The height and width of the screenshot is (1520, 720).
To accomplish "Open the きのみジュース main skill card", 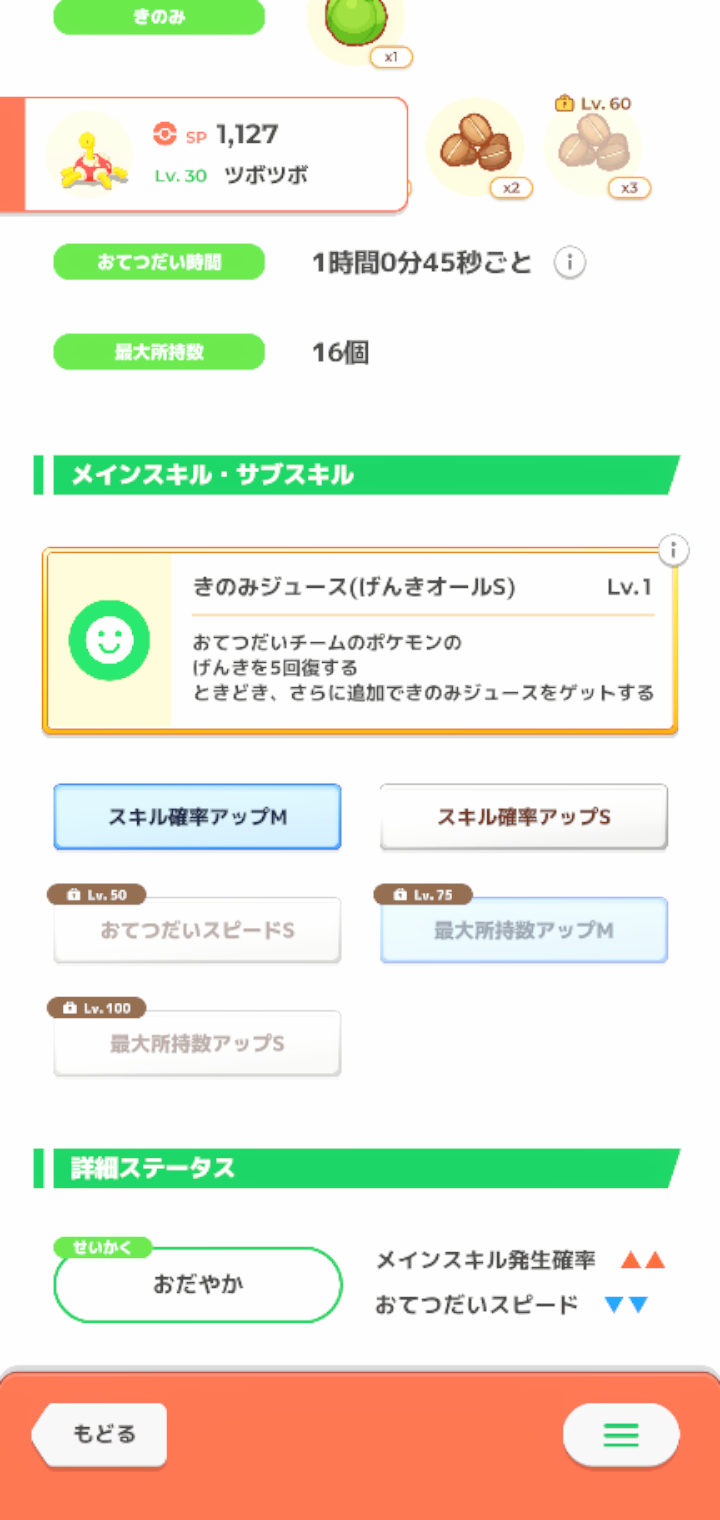I will coord(422,642).
